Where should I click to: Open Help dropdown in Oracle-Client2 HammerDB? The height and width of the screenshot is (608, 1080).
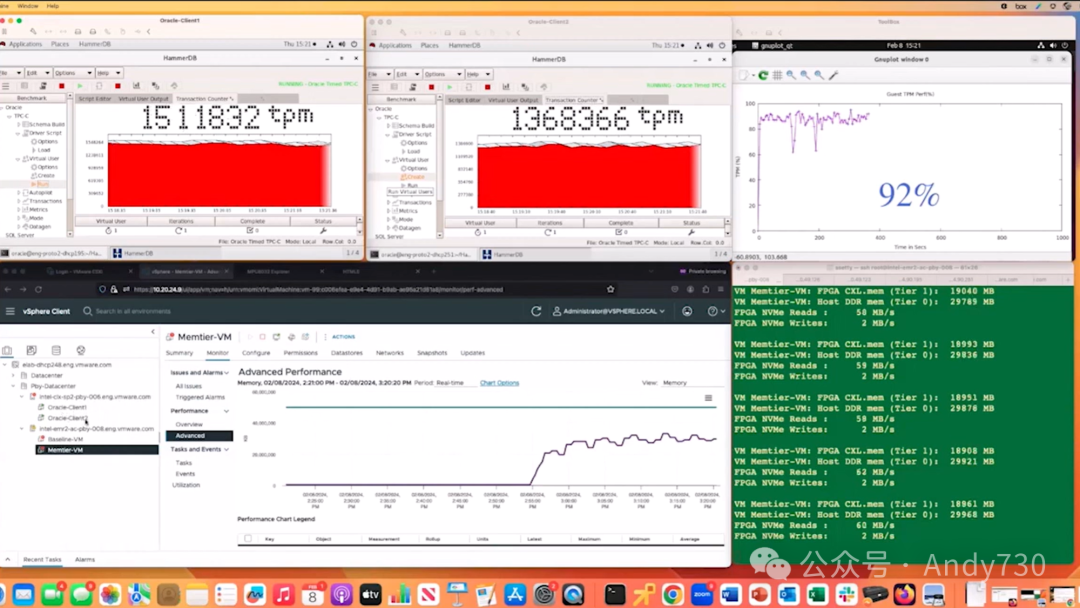[x=479, y=74]
